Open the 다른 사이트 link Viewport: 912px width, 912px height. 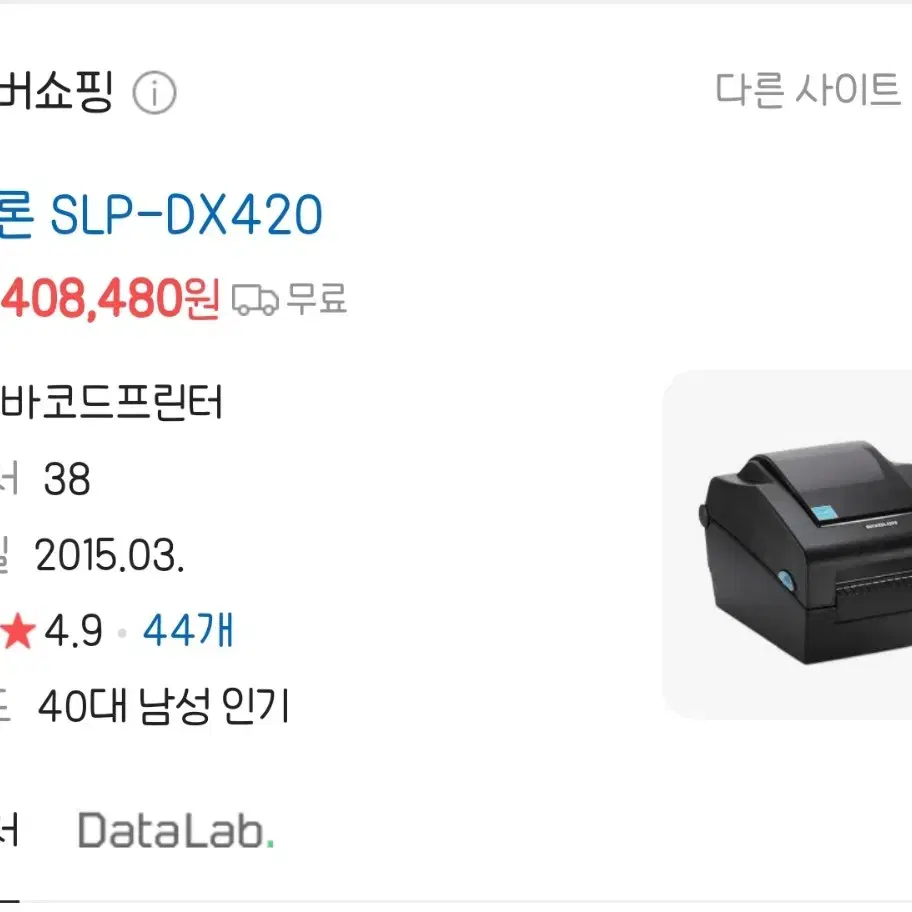pyautogui.click(x=807, y=90)
